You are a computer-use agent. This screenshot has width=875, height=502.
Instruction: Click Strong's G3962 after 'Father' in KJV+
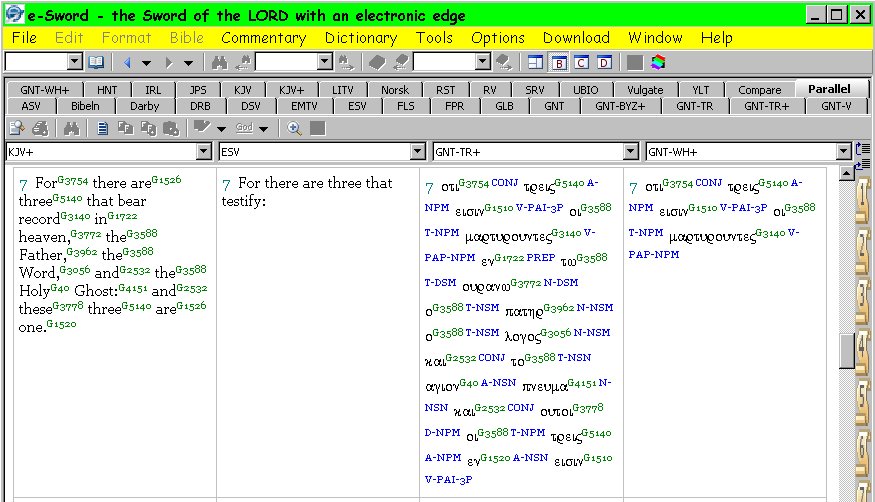tap(81, 252)
